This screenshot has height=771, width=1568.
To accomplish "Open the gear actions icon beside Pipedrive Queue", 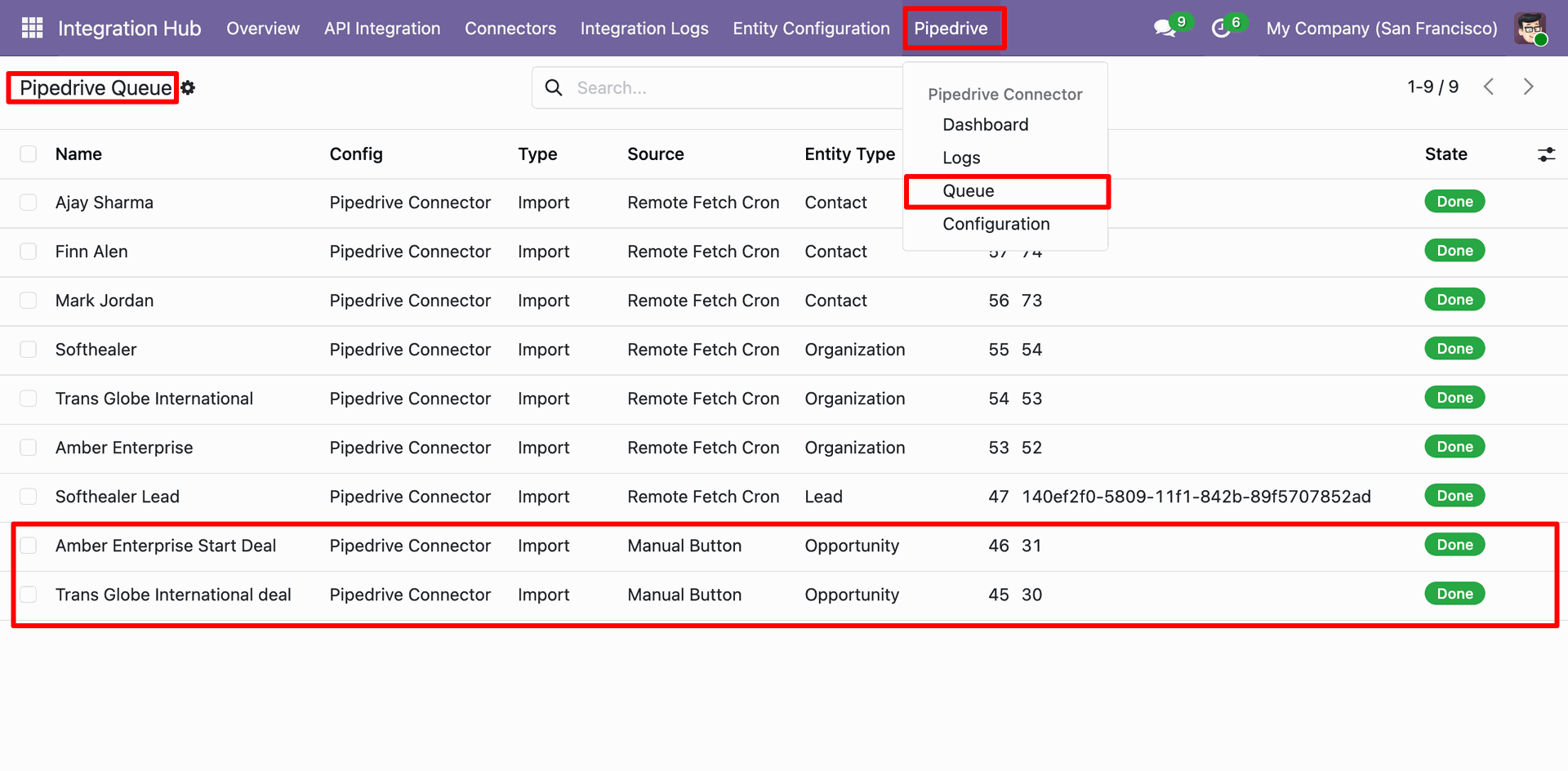I will [x=188, y=87].
